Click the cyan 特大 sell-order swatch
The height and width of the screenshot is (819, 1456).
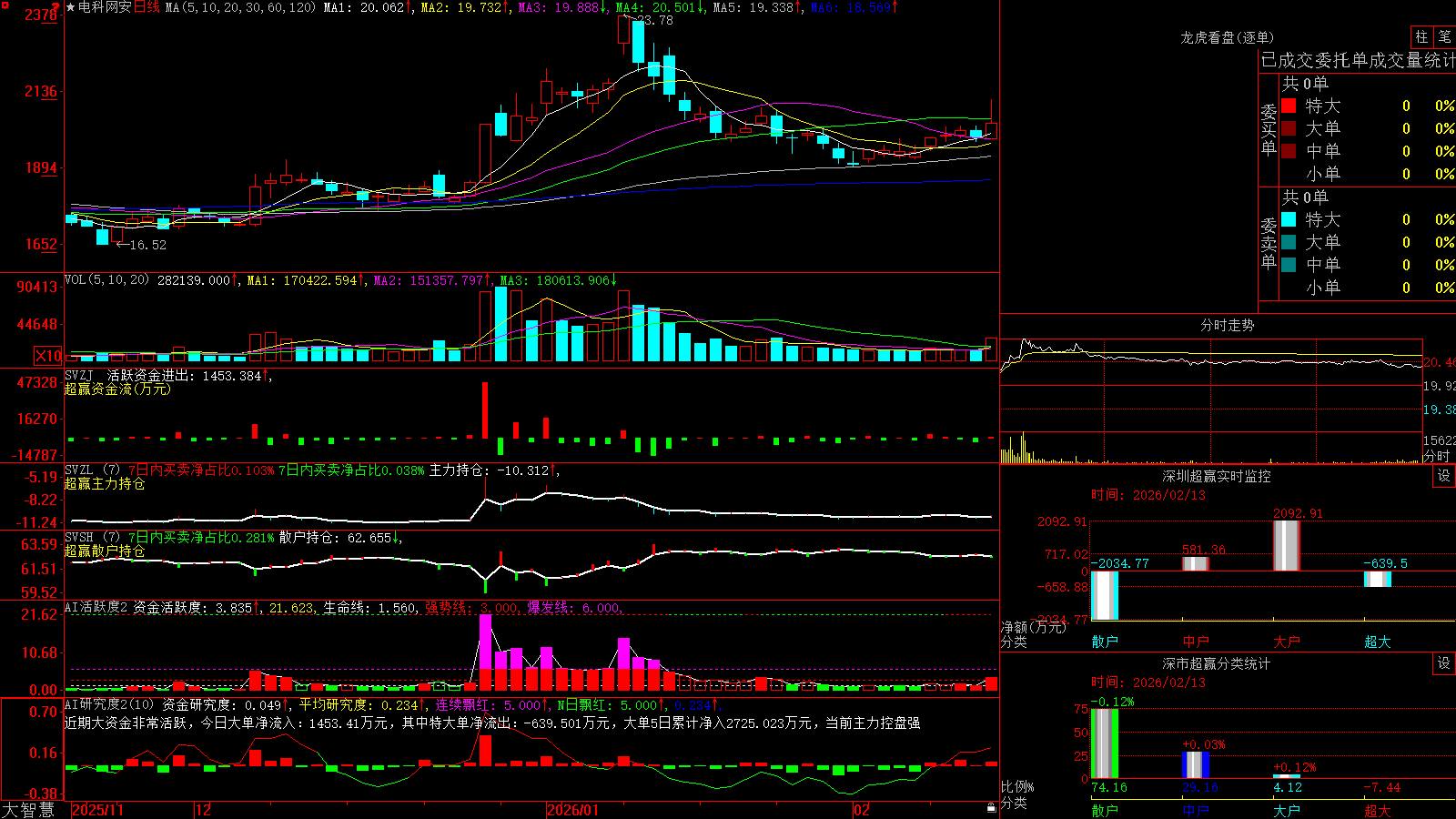[x=1289, y=219]
